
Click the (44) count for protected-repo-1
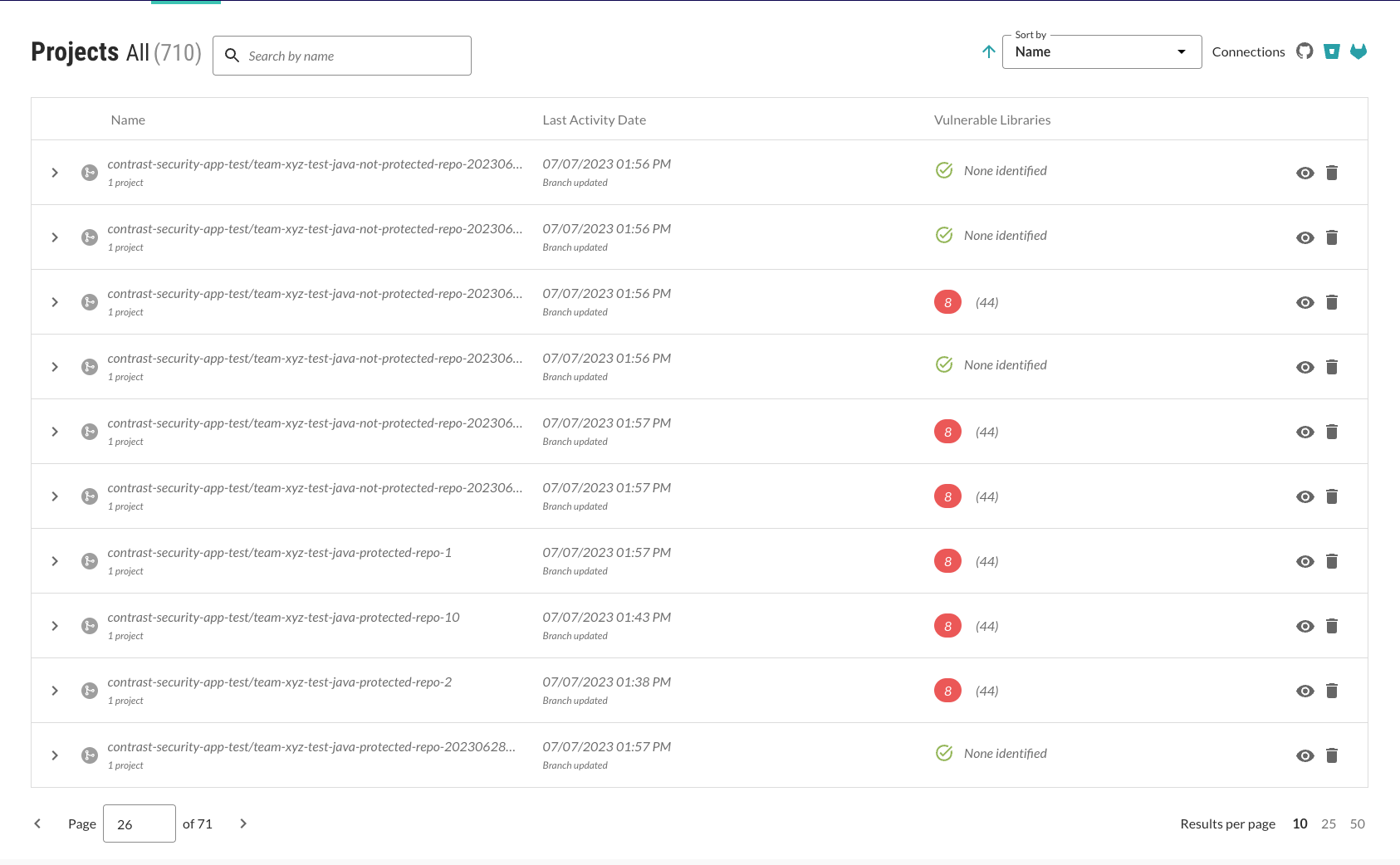987,561
